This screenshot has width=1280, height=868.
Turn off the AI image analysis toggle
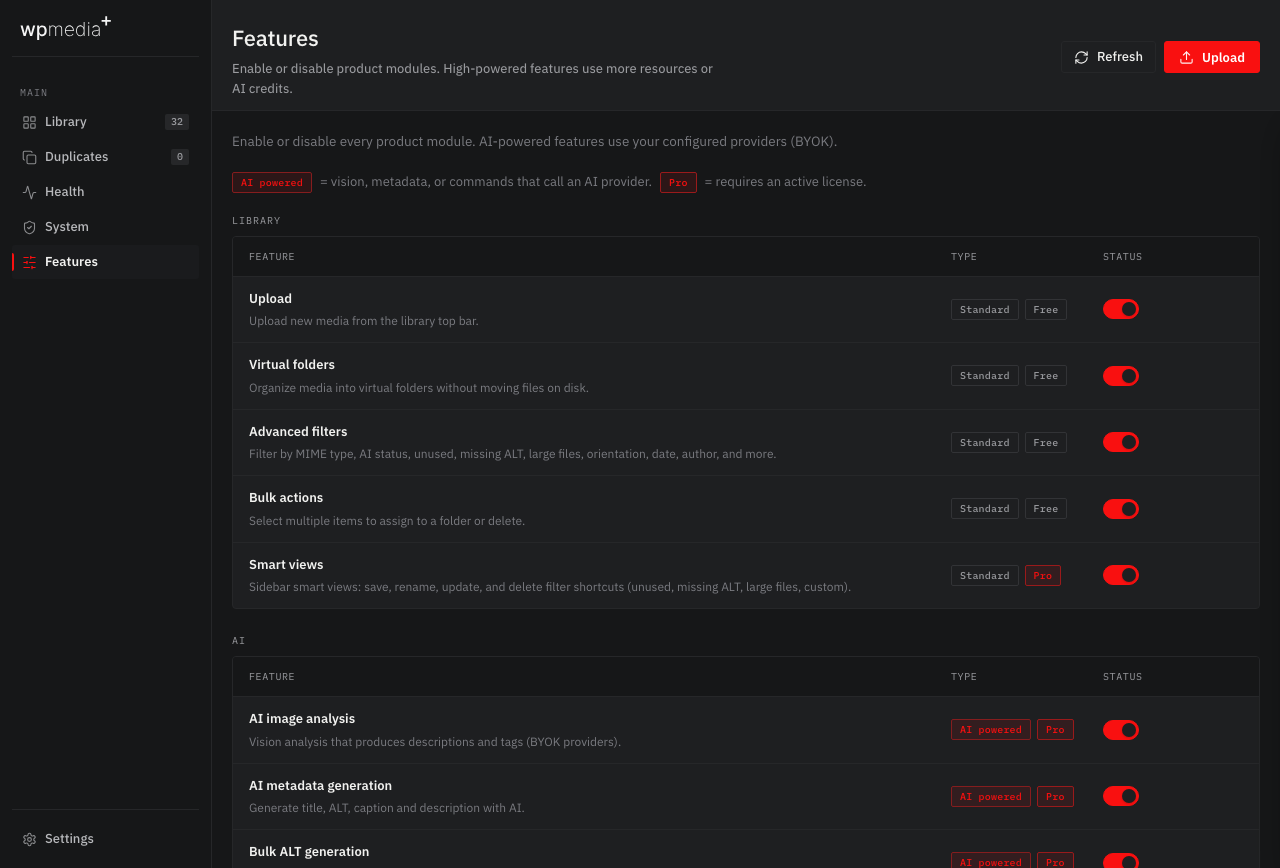pos(1121,730)
